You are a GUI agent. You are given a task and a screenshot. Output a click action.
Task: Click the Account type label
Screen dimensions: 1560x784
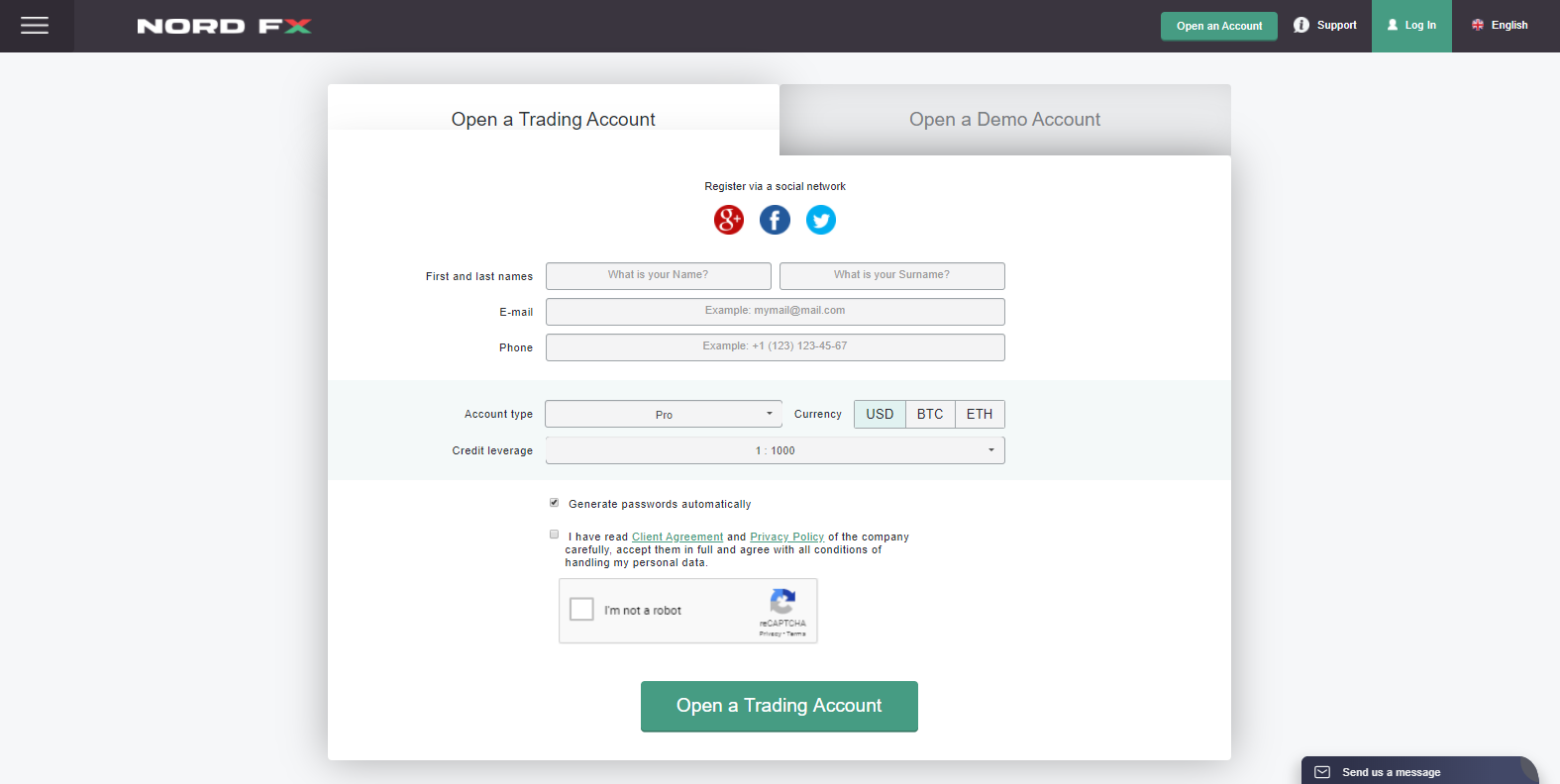click(x=498, y=414)
